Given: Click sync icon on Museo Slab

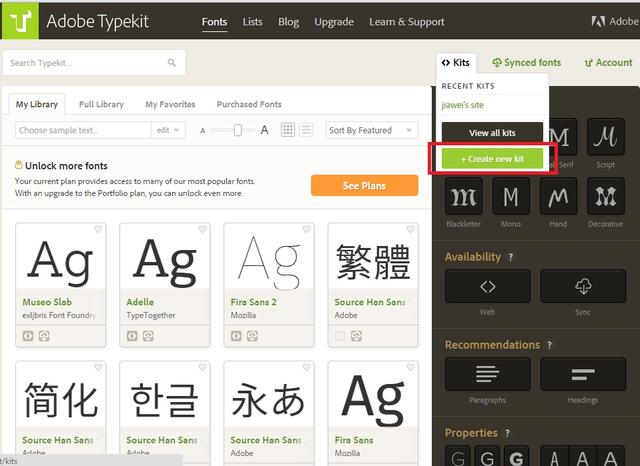Looking at the screenshot, I should [x=44, y=336].
